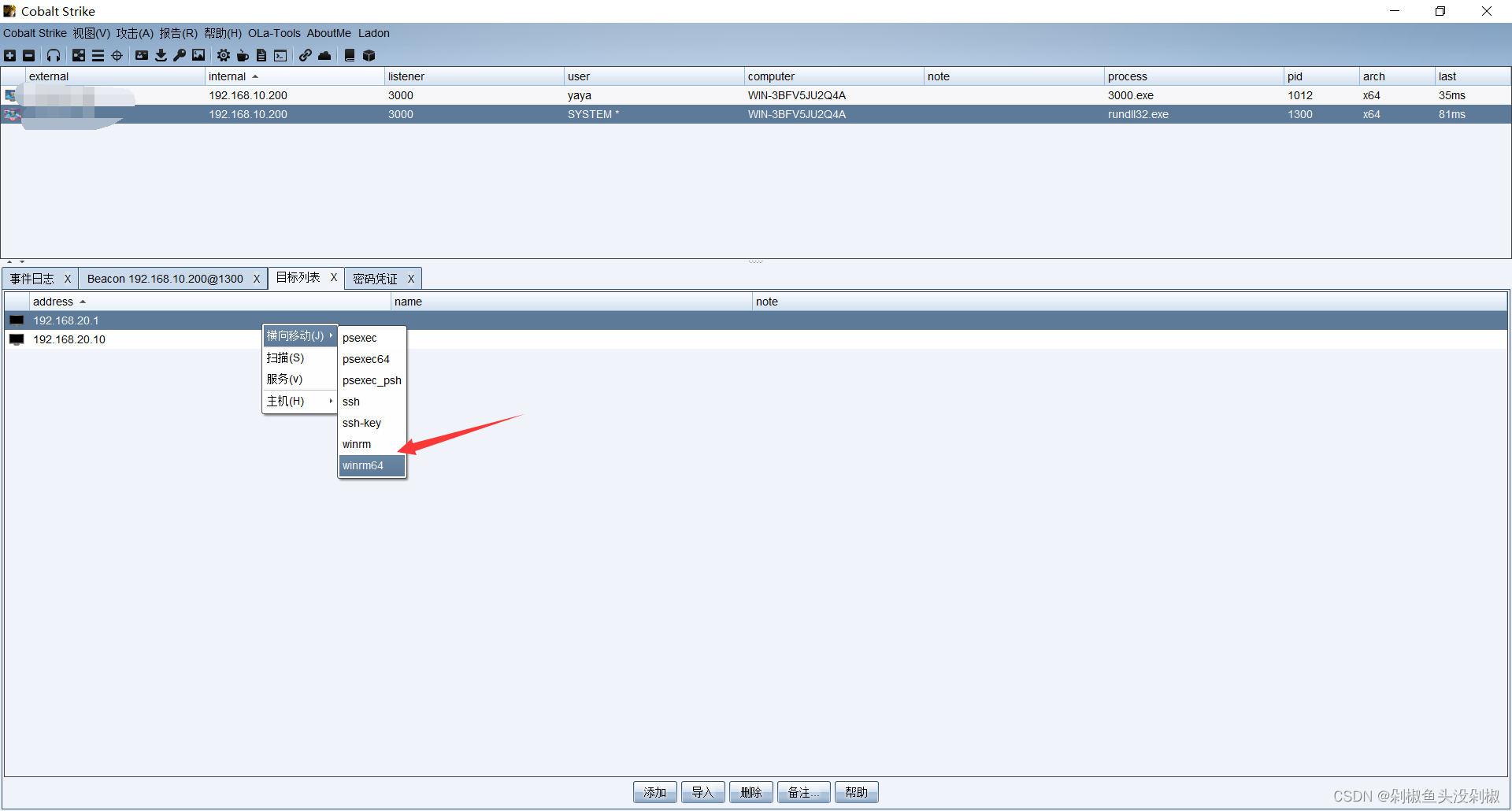
Task: Click the monitor icon of the yaya session
Action: pos(10,95)
